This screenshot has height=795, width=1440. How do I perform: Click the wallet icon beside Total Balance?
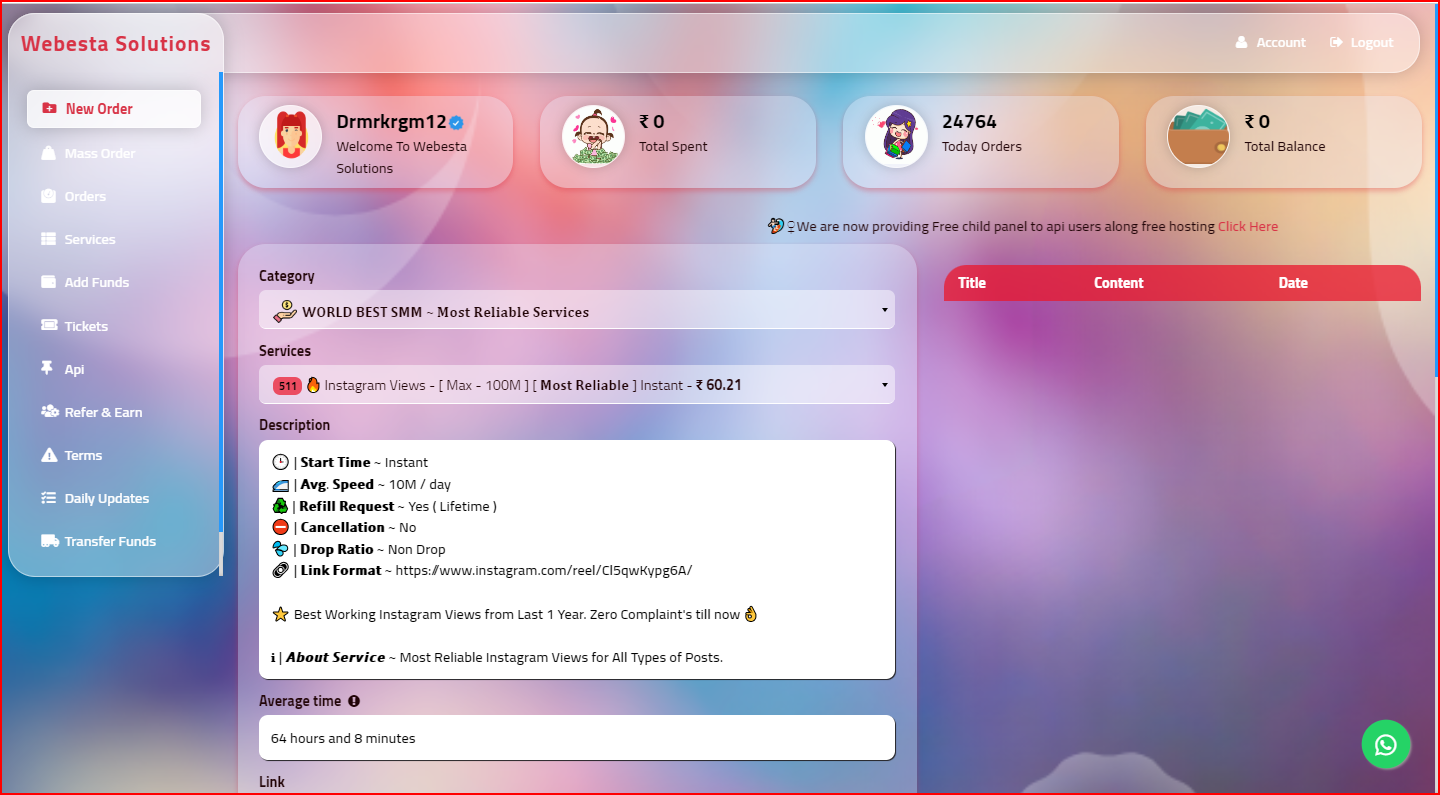pos(1198,137)
